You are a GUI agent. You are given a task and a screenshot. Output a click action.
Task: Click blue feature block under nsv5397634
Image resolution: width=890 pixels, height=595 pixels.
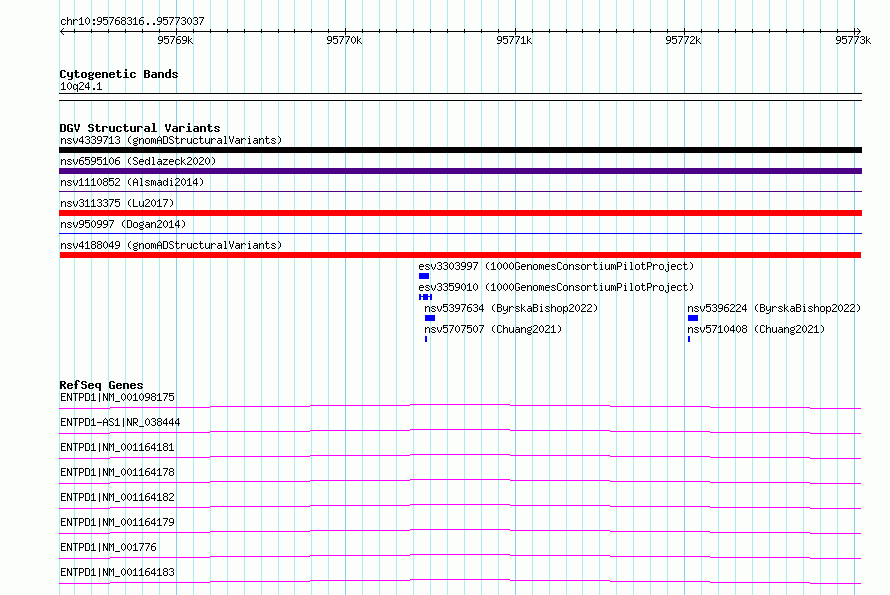[x=430, y=318]
